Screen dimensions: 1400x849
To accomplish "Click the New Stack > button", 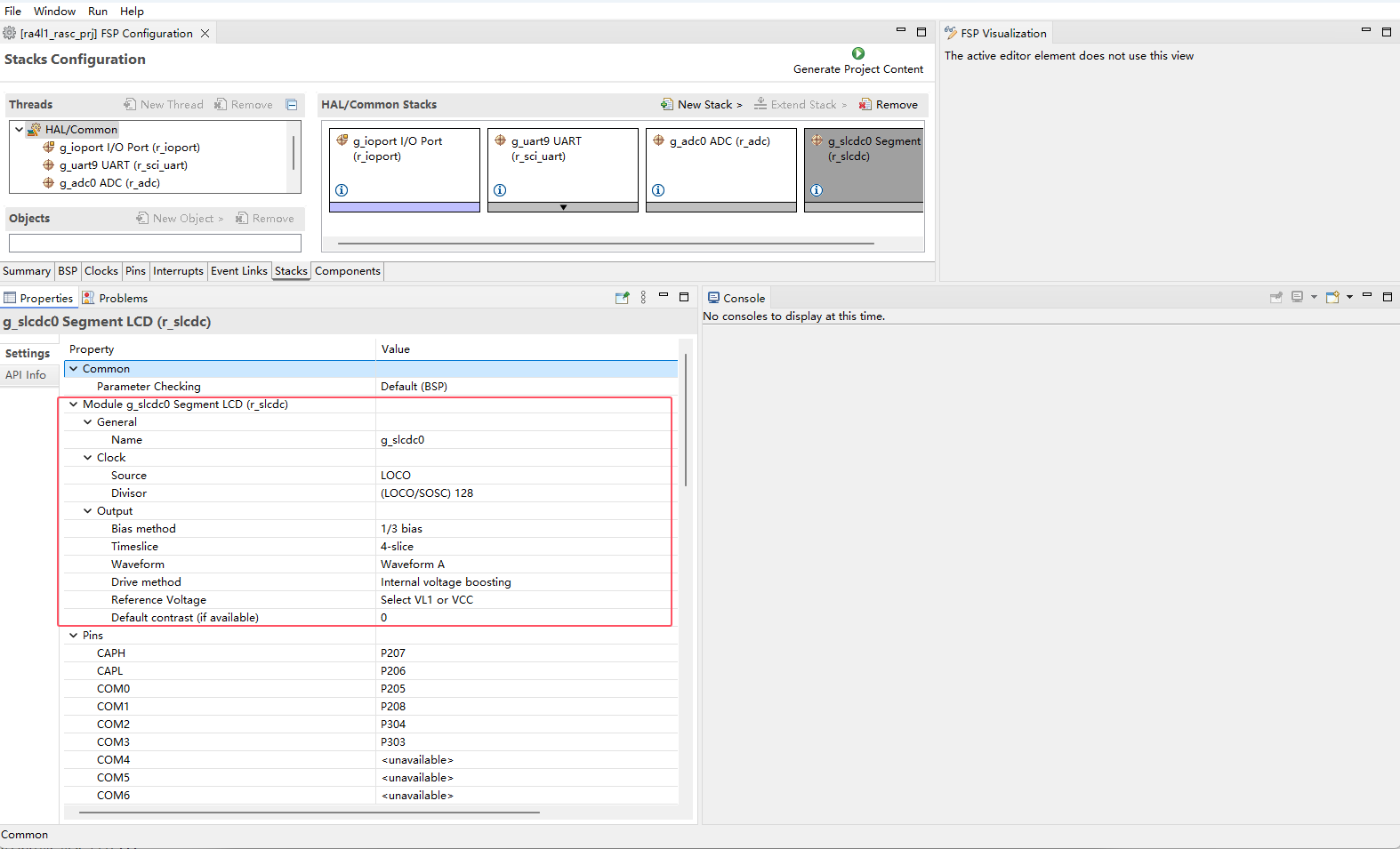I will [x=701, y=104].
